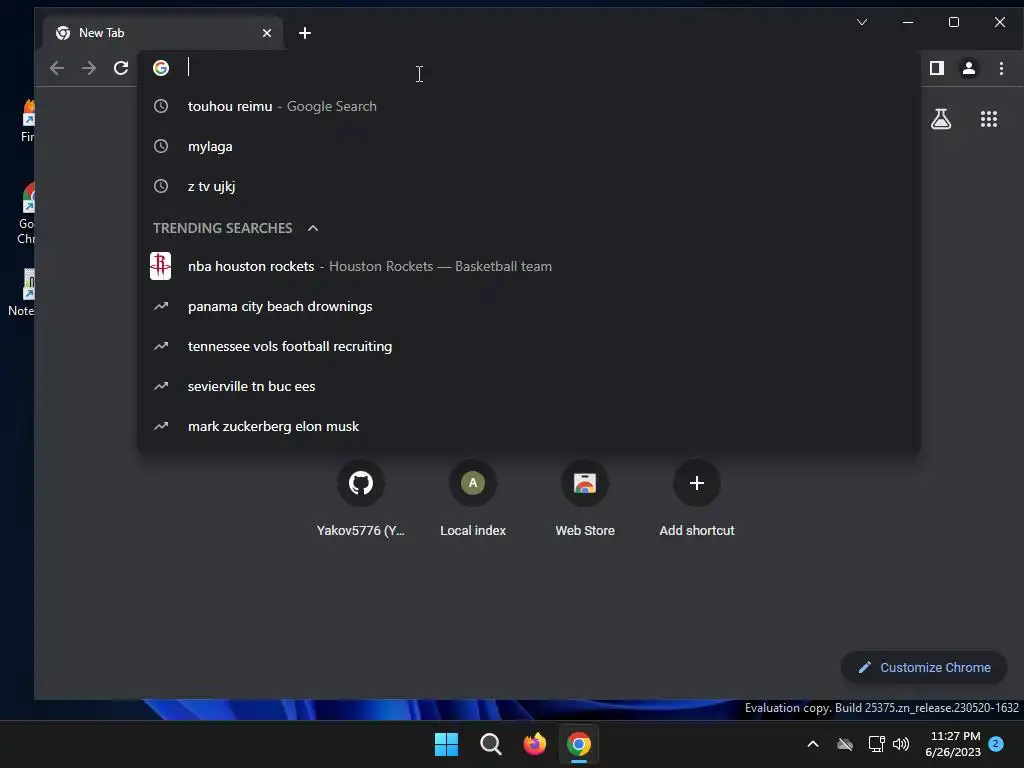The image size is (1024, 768).
Task: Pick the mark zuckerberg elon musk suggestion
Action: 528,426
